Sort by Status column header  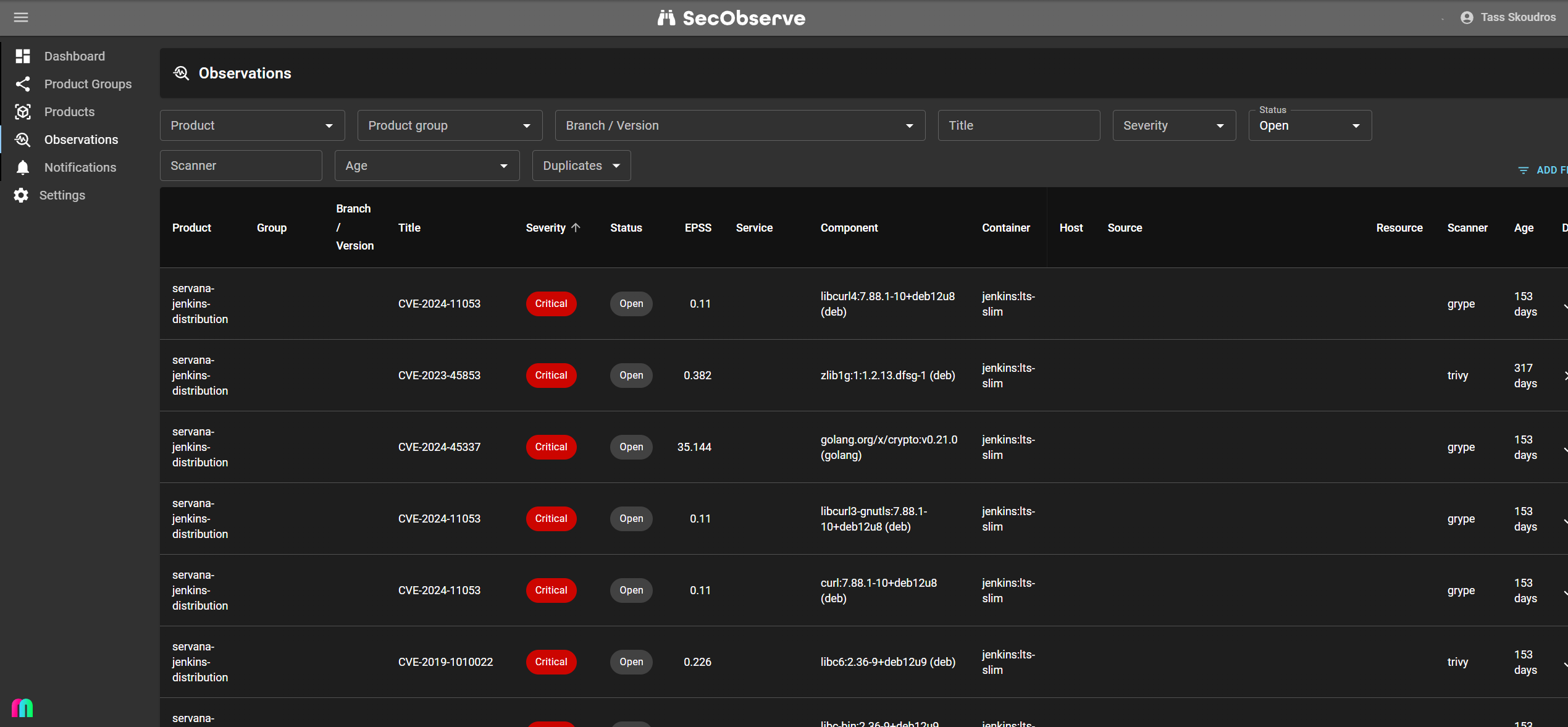(x=626, y=227)
